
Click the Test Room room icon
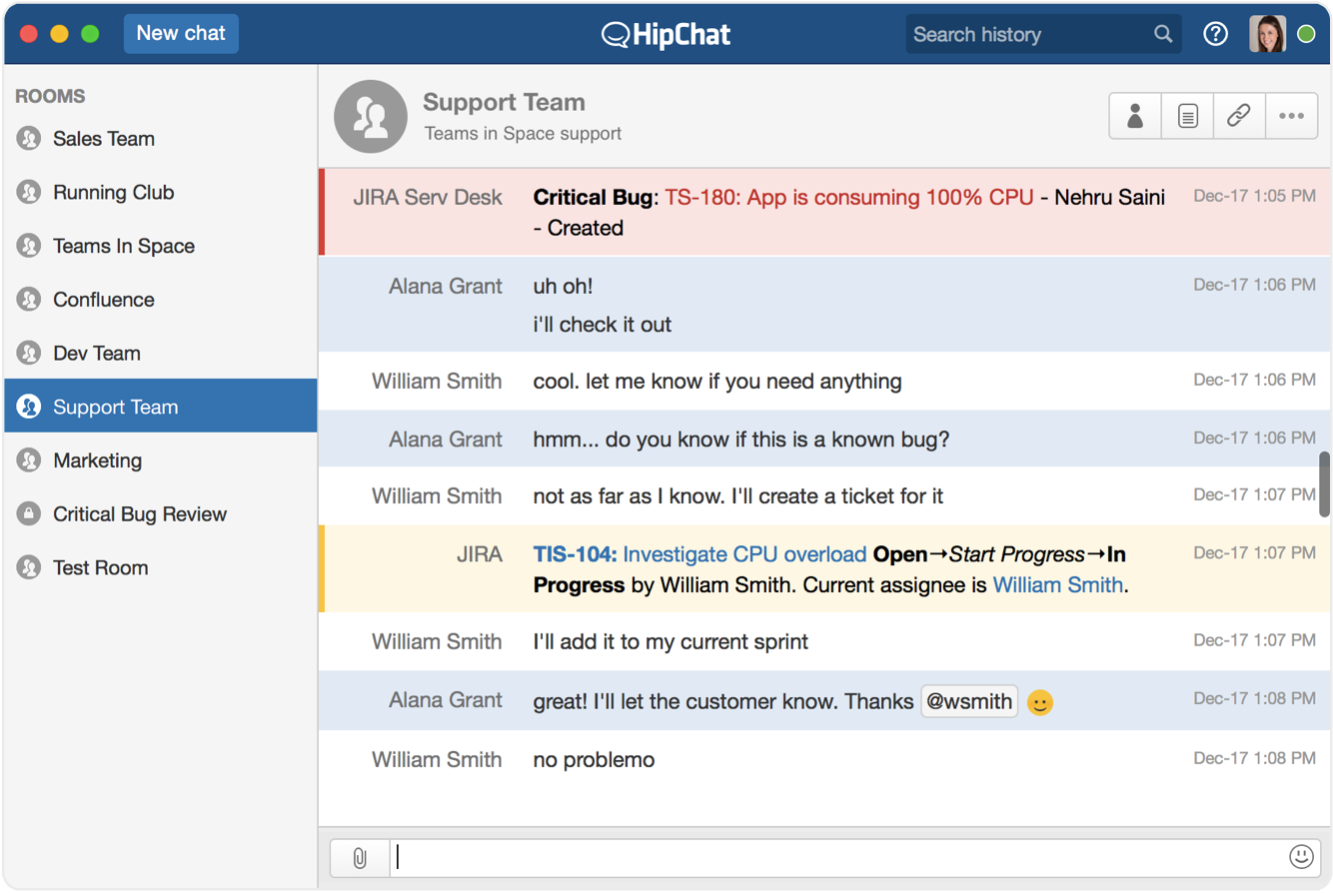[29, 568]
